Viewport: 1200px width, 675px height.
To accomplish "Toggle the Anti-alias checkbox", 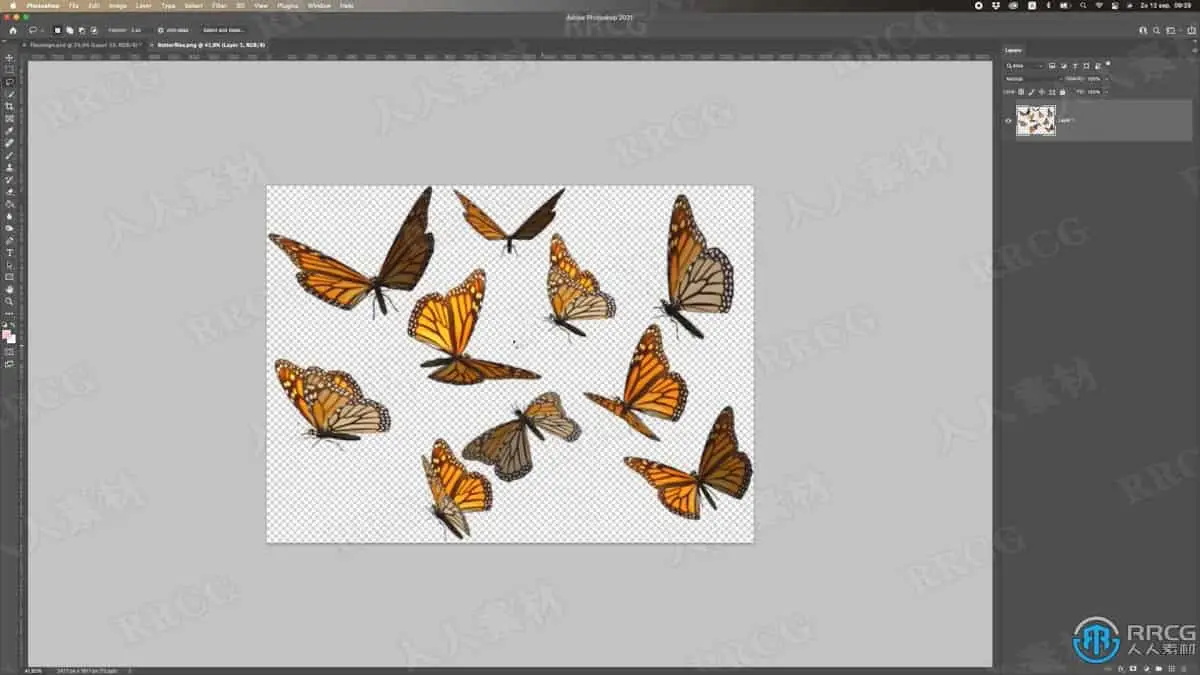I will [161, 30].
